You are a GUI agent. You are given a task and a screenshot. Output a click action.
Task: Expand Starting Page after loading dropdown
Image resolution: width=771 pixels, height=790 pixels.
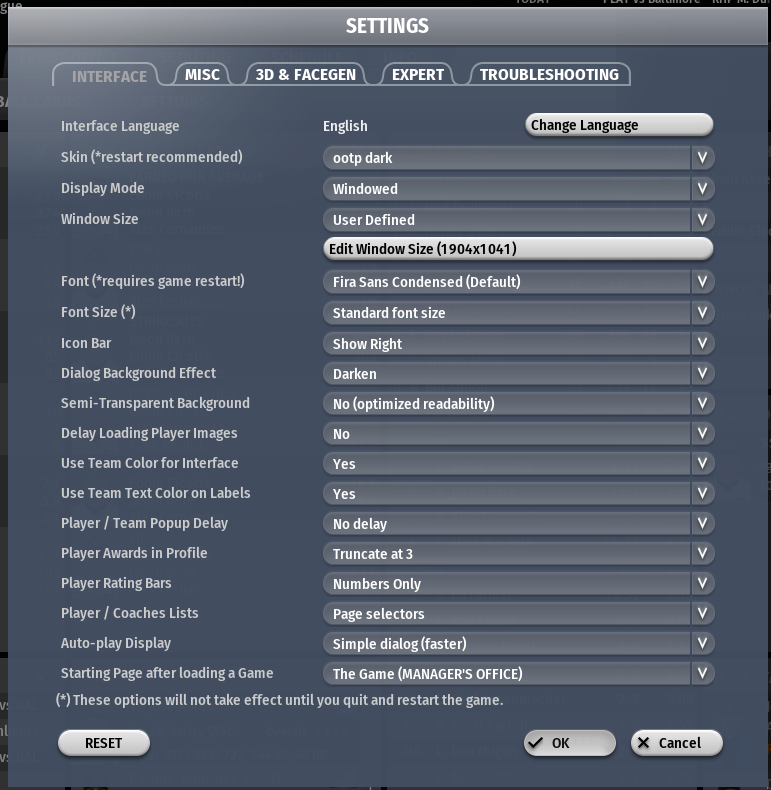coord(702,674)
